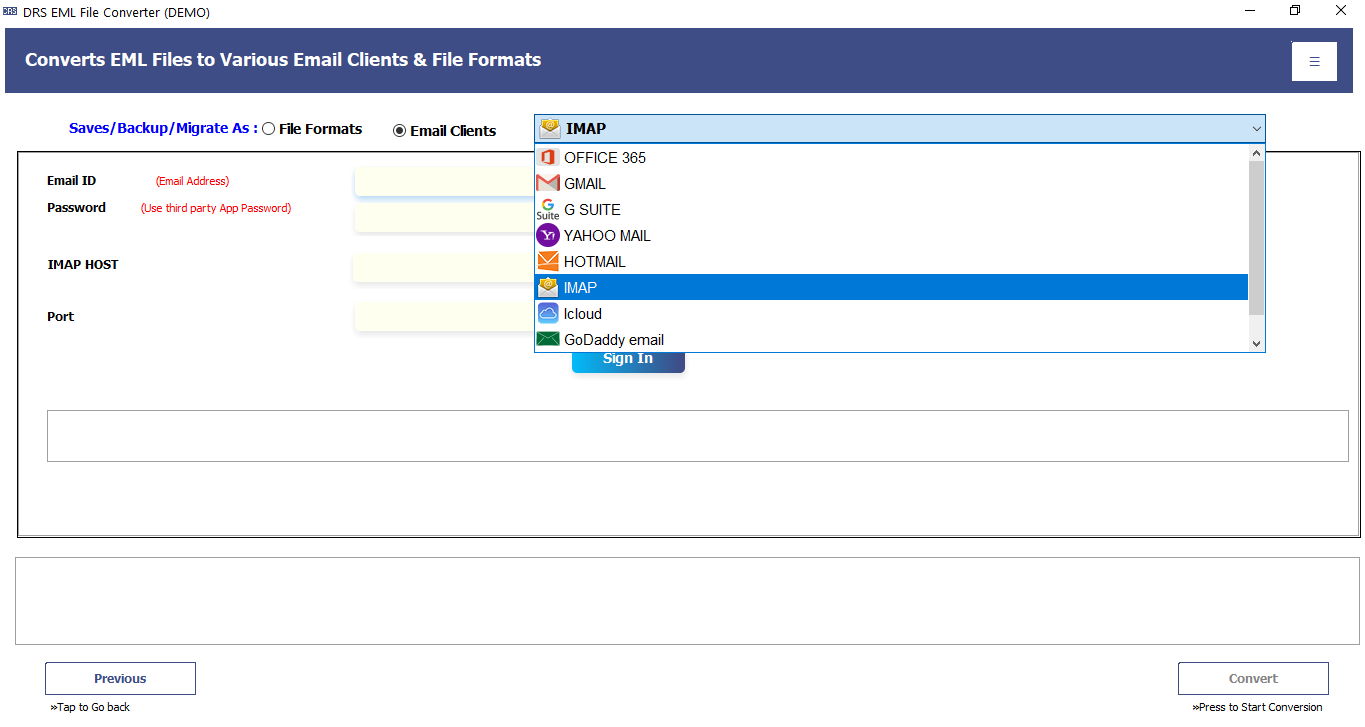Image resolution: width=1365 pixels, height=727 pixels.
Task: Click the "Saves/Backup/Migrate As :" label
Action: click(163, 128)
